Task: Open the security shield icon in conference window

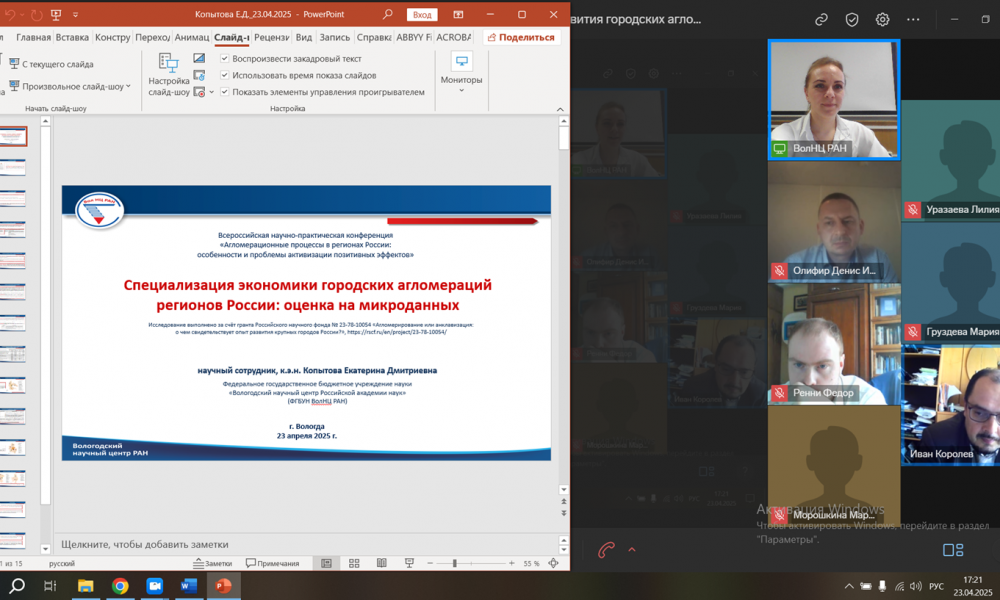Action: [852, 20]
